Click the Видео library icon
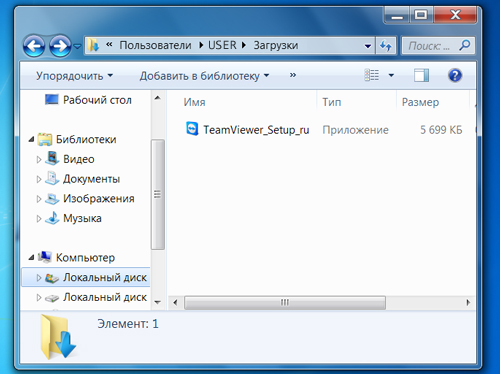500x374 pixels. click(x=52, y=158)
